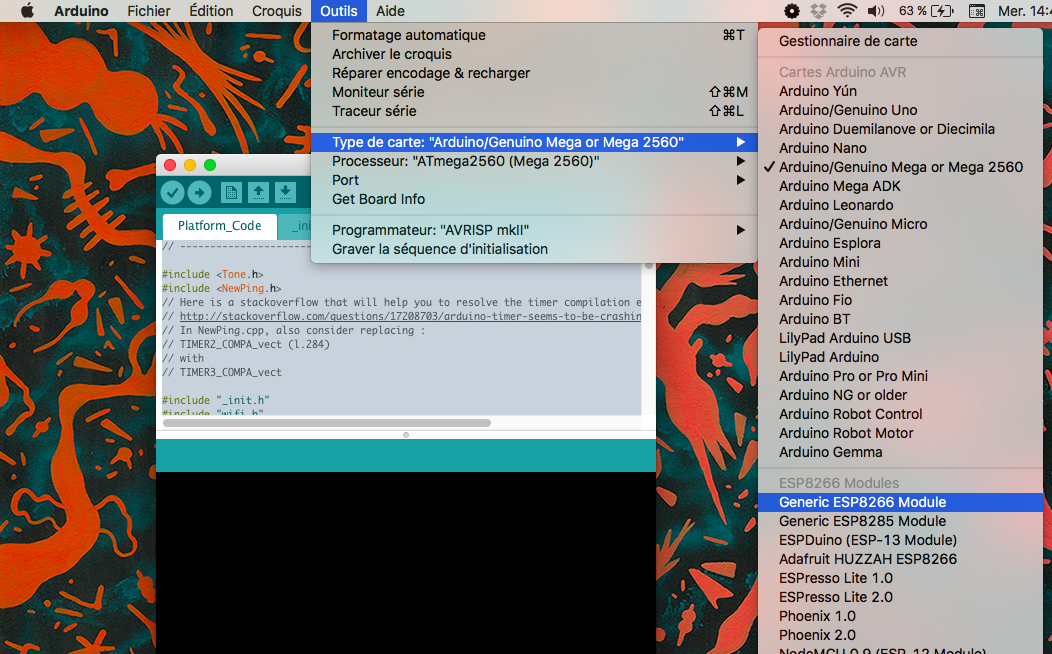Choose Arduino/Genuino Uno as the board
Viewport: 1052px width, 654px height.
(847, 110)
